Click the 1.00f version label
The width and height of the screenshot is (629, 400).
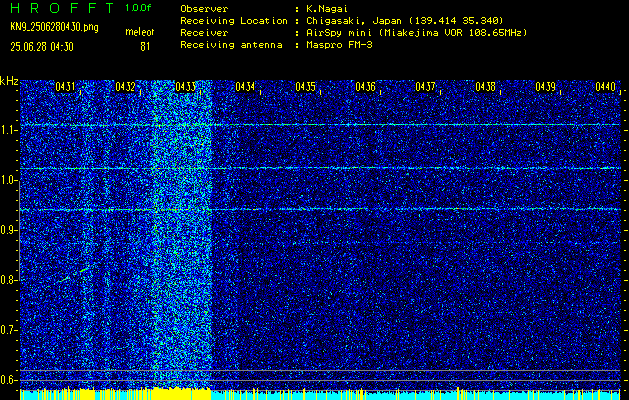click(138, 8)
